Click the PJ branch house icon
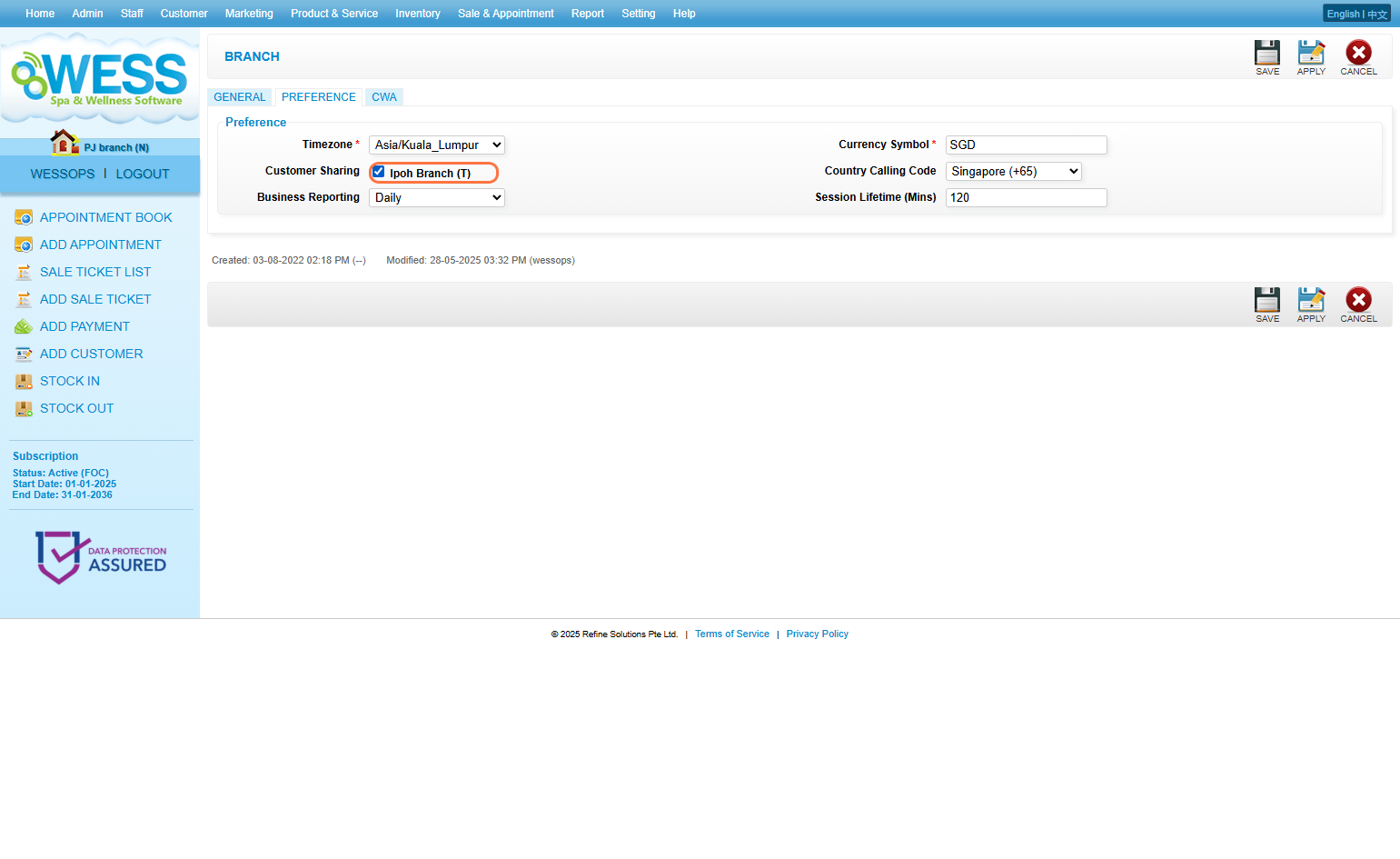Image resolution: width=1400 pixels, height=859 pixels. (64, 143)
